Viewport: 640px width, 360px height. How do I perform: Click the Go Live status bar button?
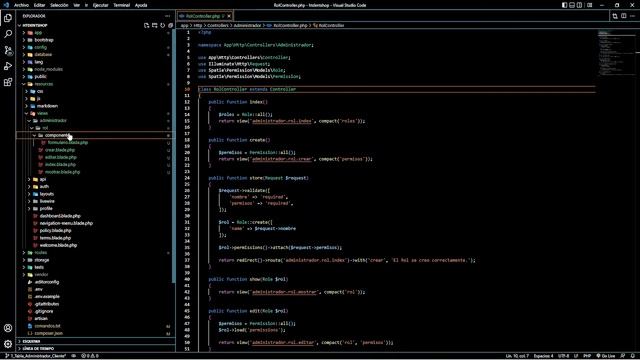tap(606, 356)
